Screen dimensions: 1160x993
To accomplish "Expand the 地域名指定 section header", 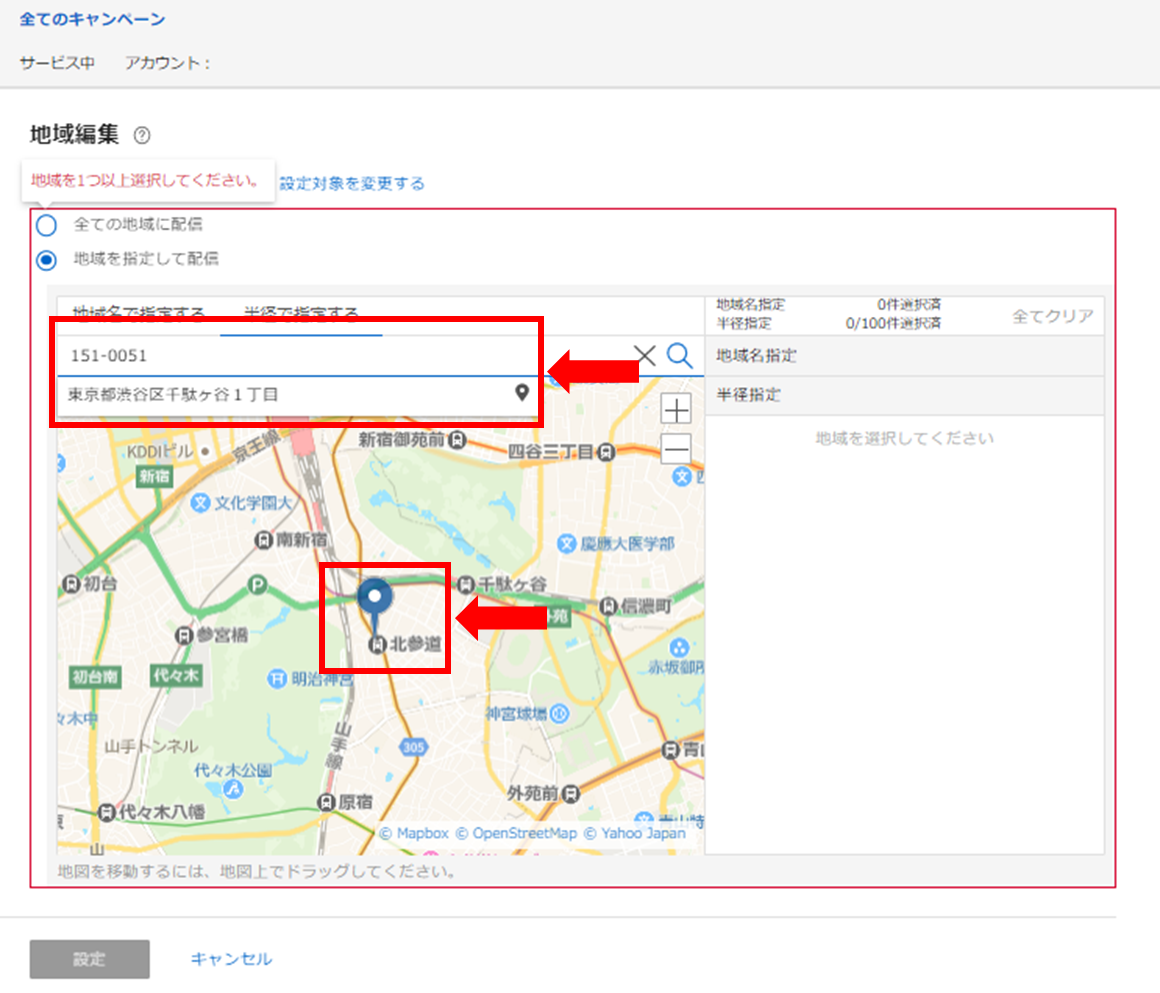I will tap(904, 356).
